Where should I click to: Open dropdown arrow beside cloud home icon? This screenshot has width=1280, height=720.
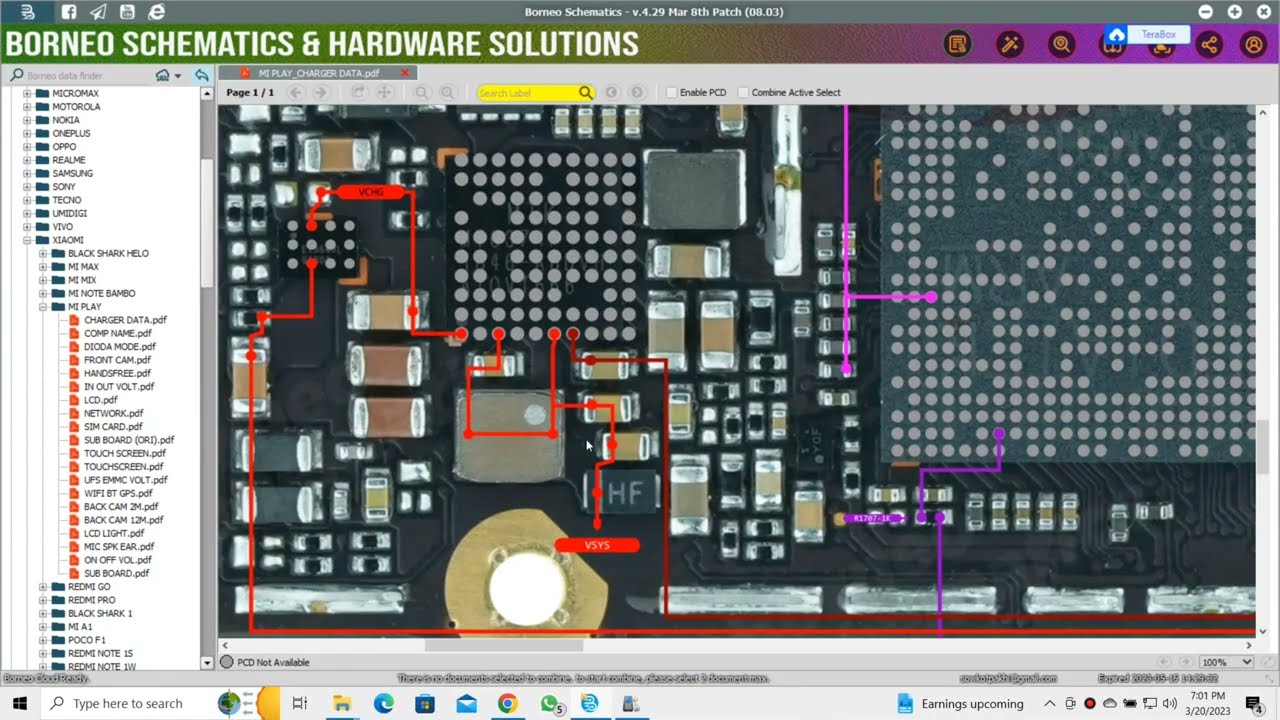coord(178,76)
